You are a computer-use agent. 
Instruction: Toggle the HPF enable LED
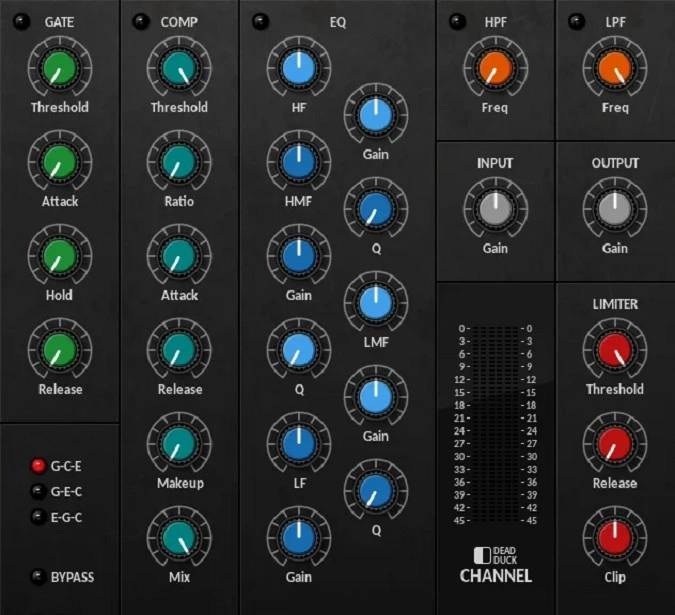456,20
